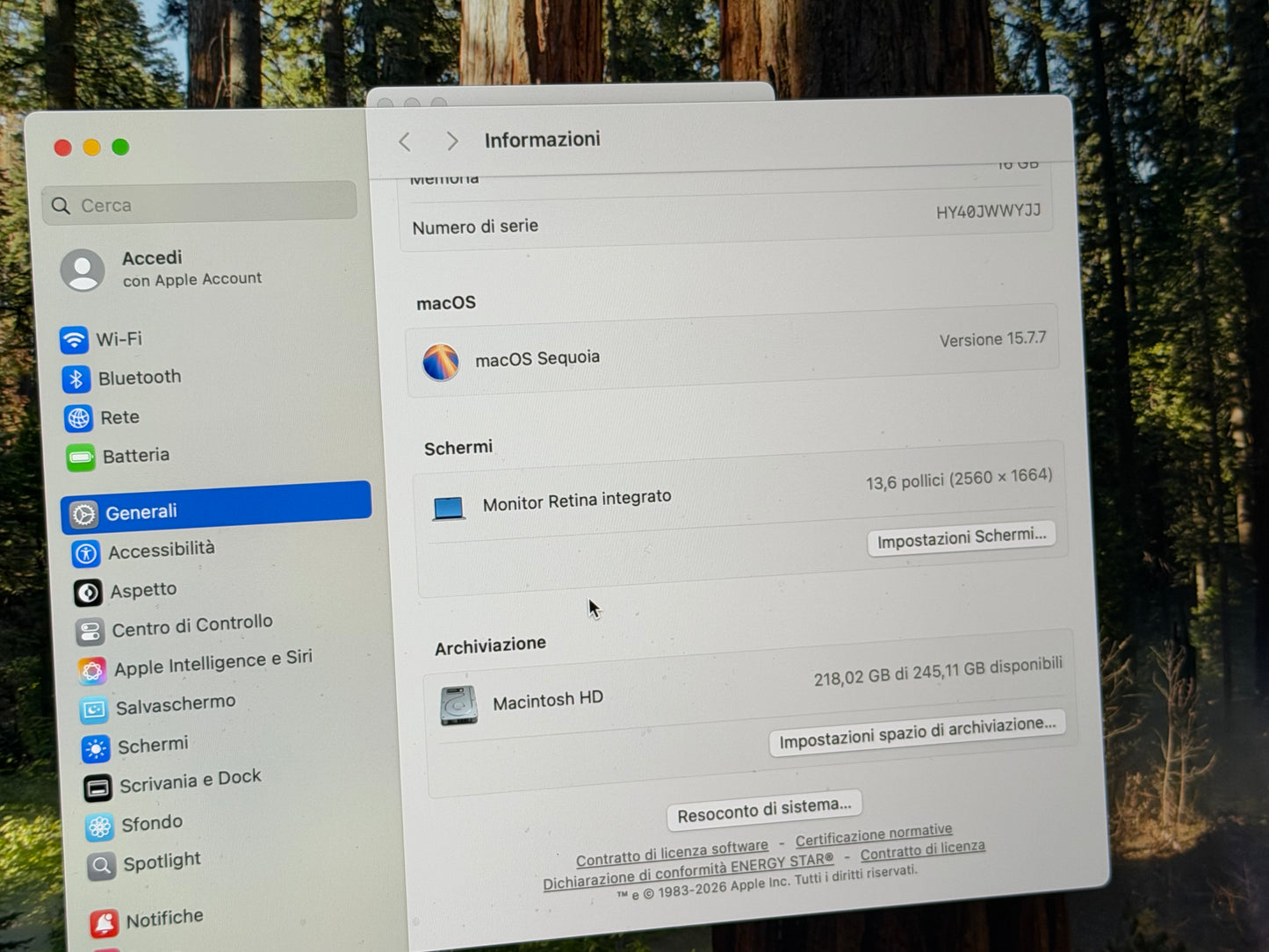Open Impostazioni Schermi button
This screenshot has height=952, width=1269.
(x=962, y=537)
